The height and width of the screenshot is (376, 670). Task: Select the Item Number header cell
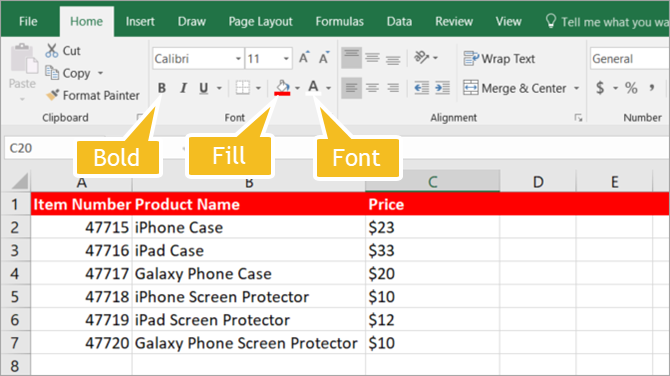[82, 204]
